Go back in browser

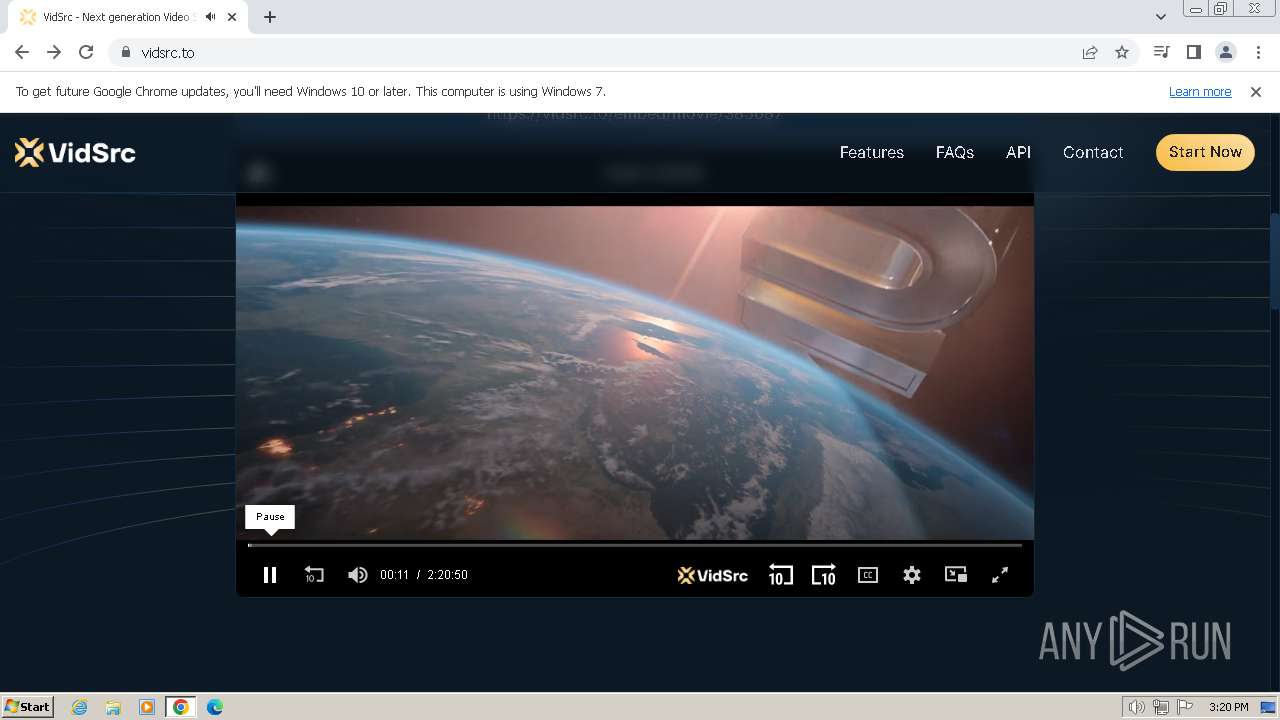click(22, 52)
